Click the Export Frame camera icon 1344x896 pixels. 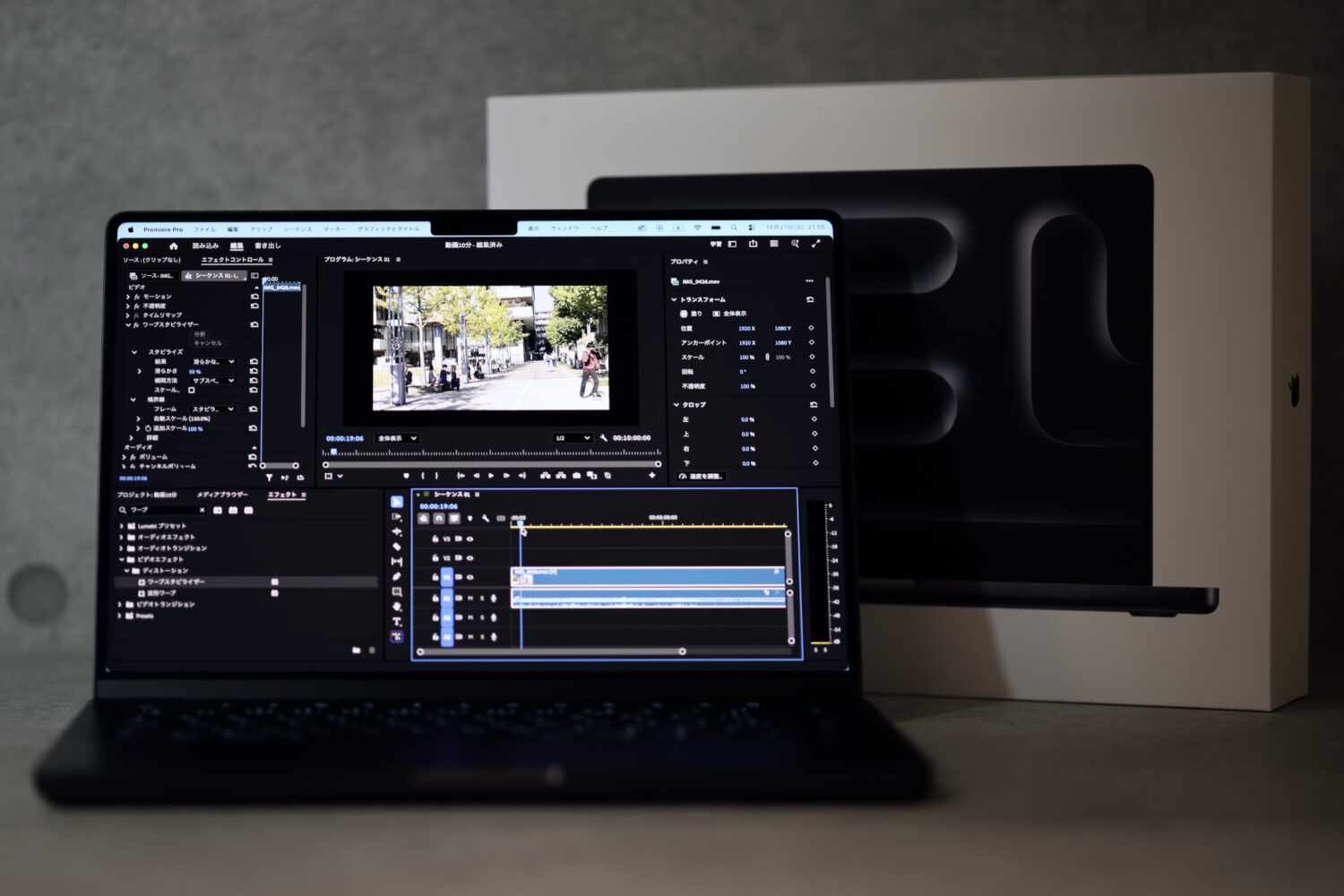tap(576, 476)
